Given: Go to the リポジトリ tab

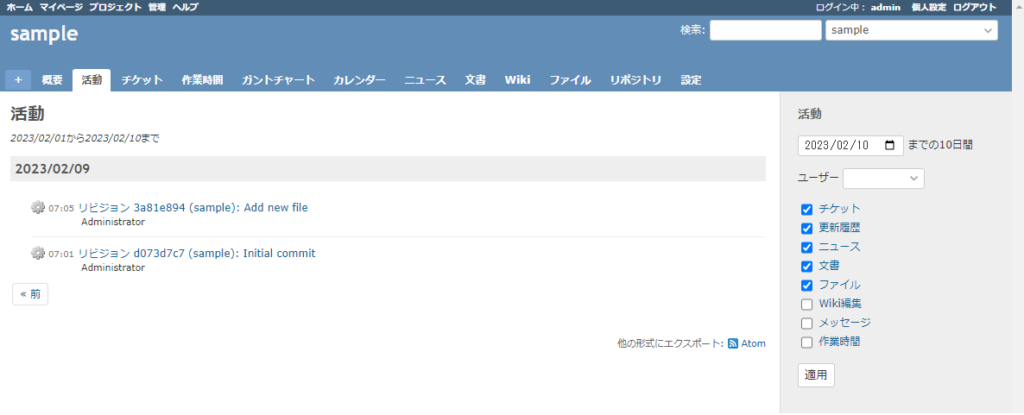Looking at the screenshot, I should (635, 80).
